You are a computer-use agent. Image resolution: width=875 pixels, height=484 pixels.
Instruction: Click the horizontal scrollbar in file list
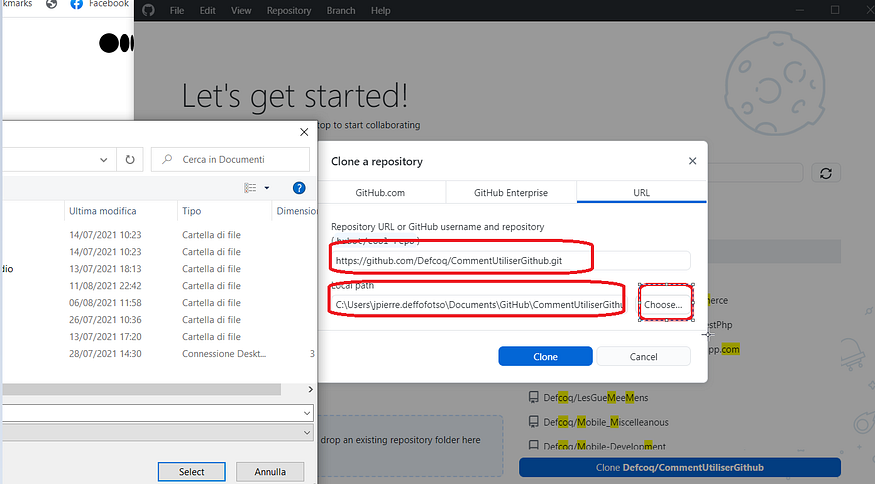[142, 389]
